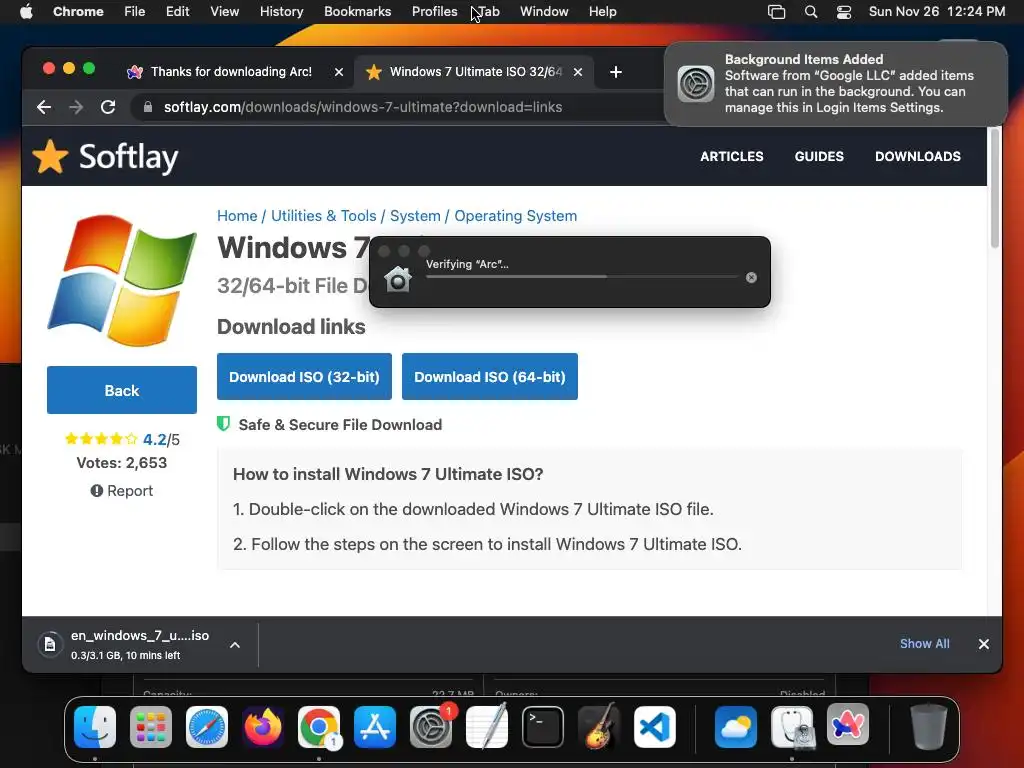Launch Visual Studio Code from dock
This screenshot has width=1024, height=768.
pyautogui.click(x=655, y=727)
